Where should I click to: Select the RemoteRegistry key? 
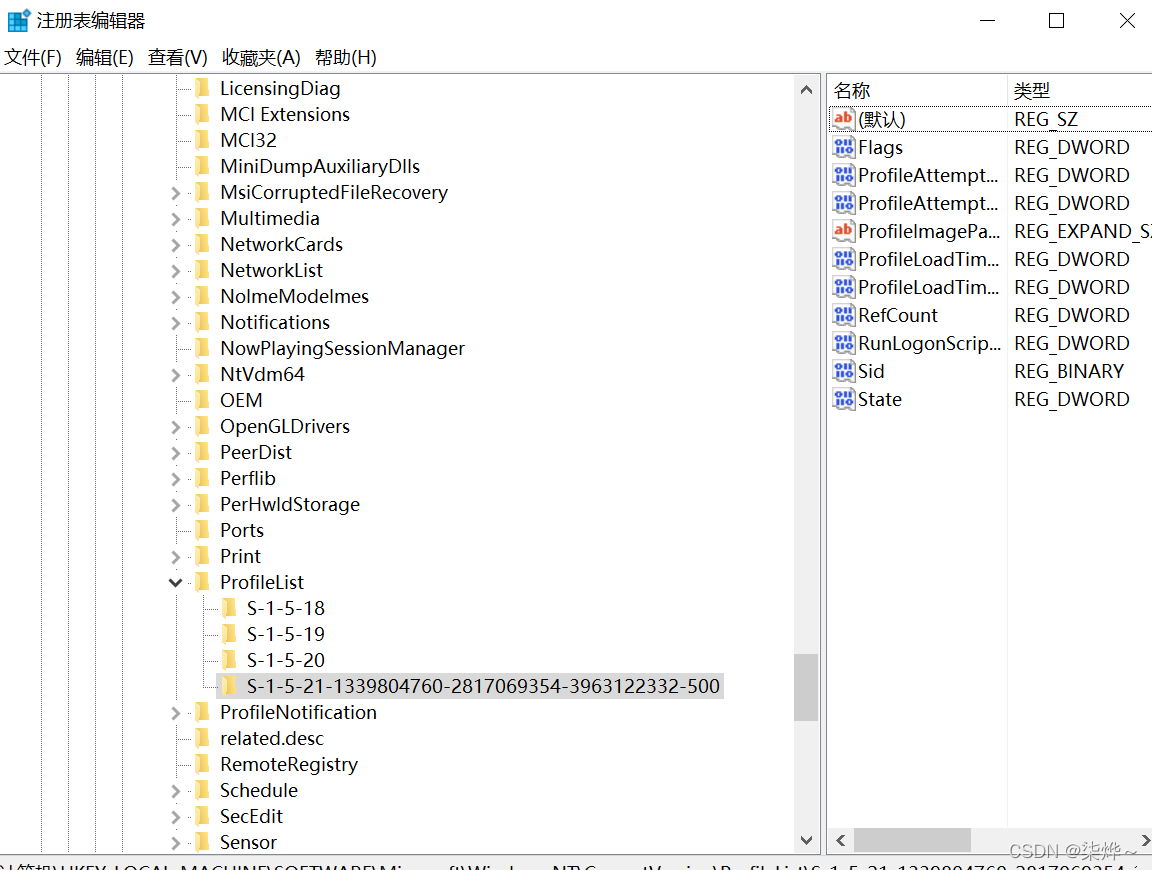[288, 763]
